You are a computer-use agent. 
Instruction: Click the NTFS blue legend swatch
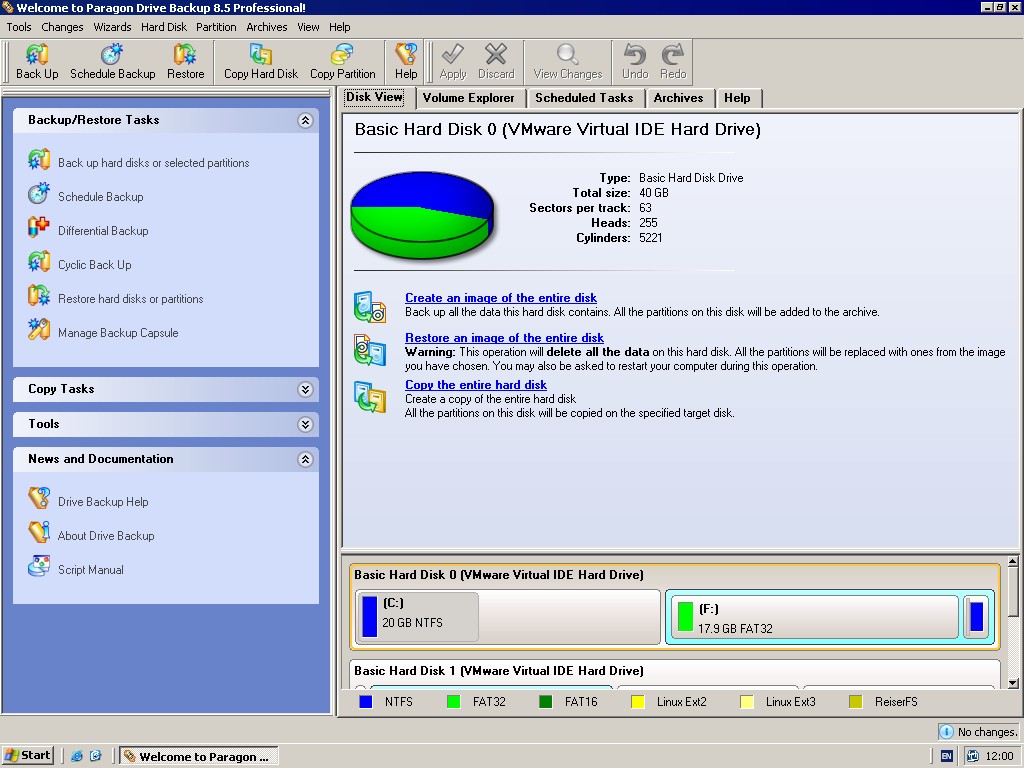[366, 702]
